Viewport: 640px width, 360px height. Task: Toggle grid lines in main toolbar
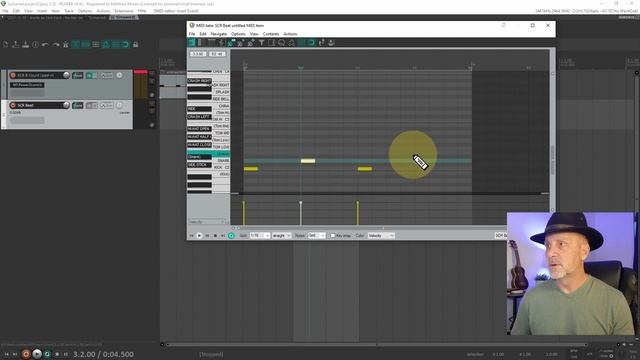(116, 44)
